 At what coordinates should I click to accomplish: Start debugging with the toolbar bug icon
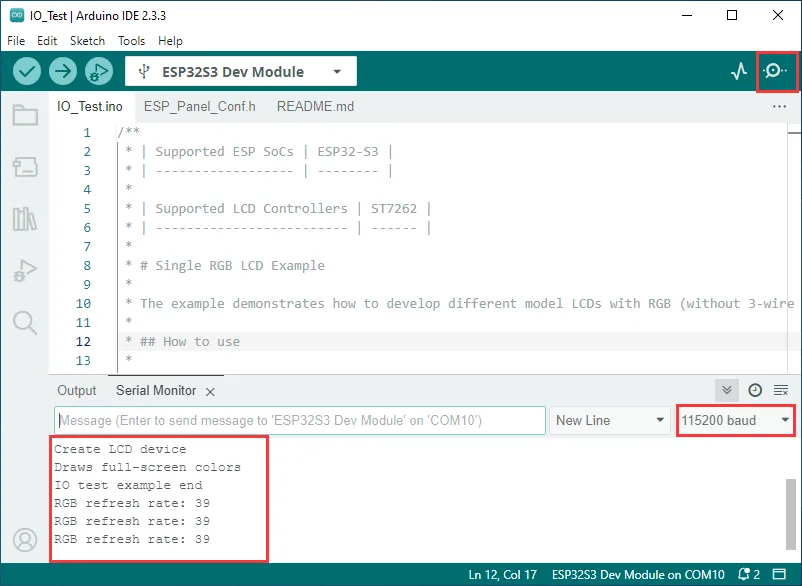tap(98, 72)
